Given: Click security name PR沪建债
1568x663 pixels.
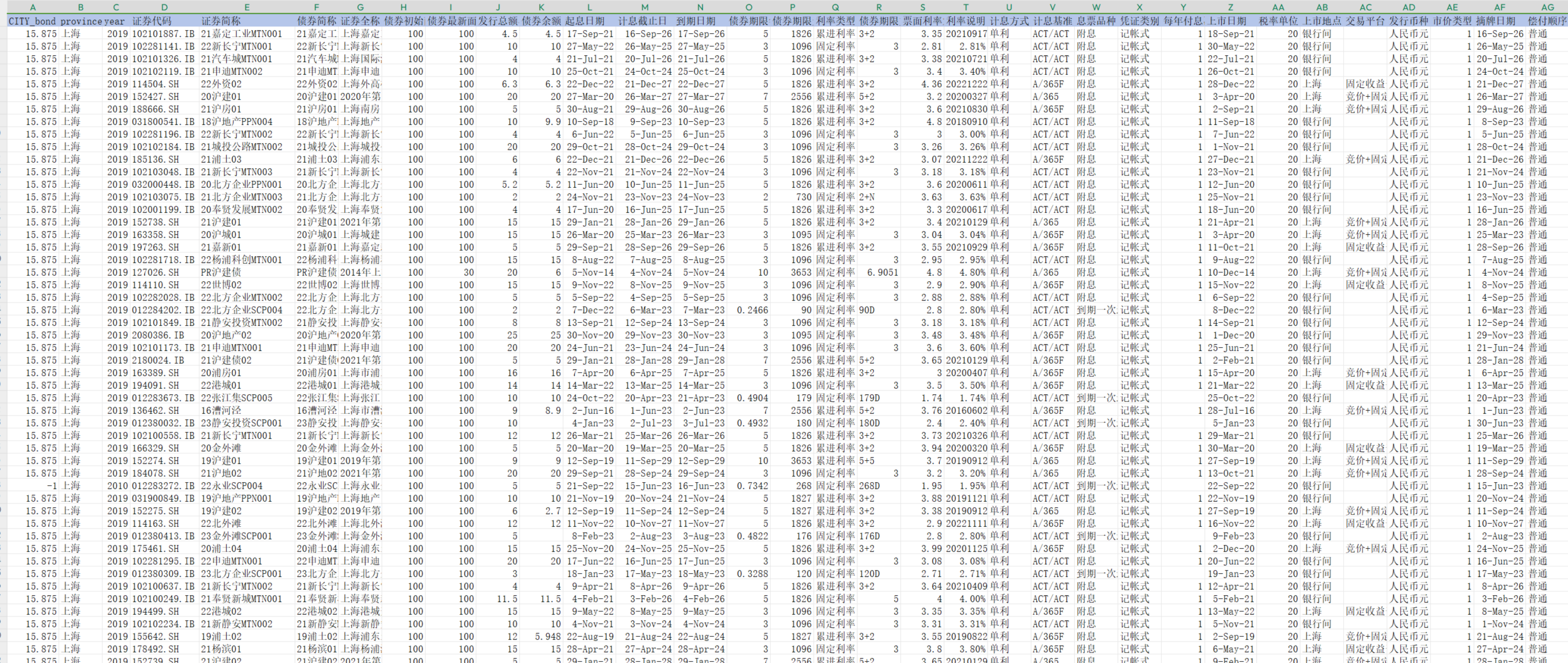Looking at the screenshot, I should coord(247,272).
